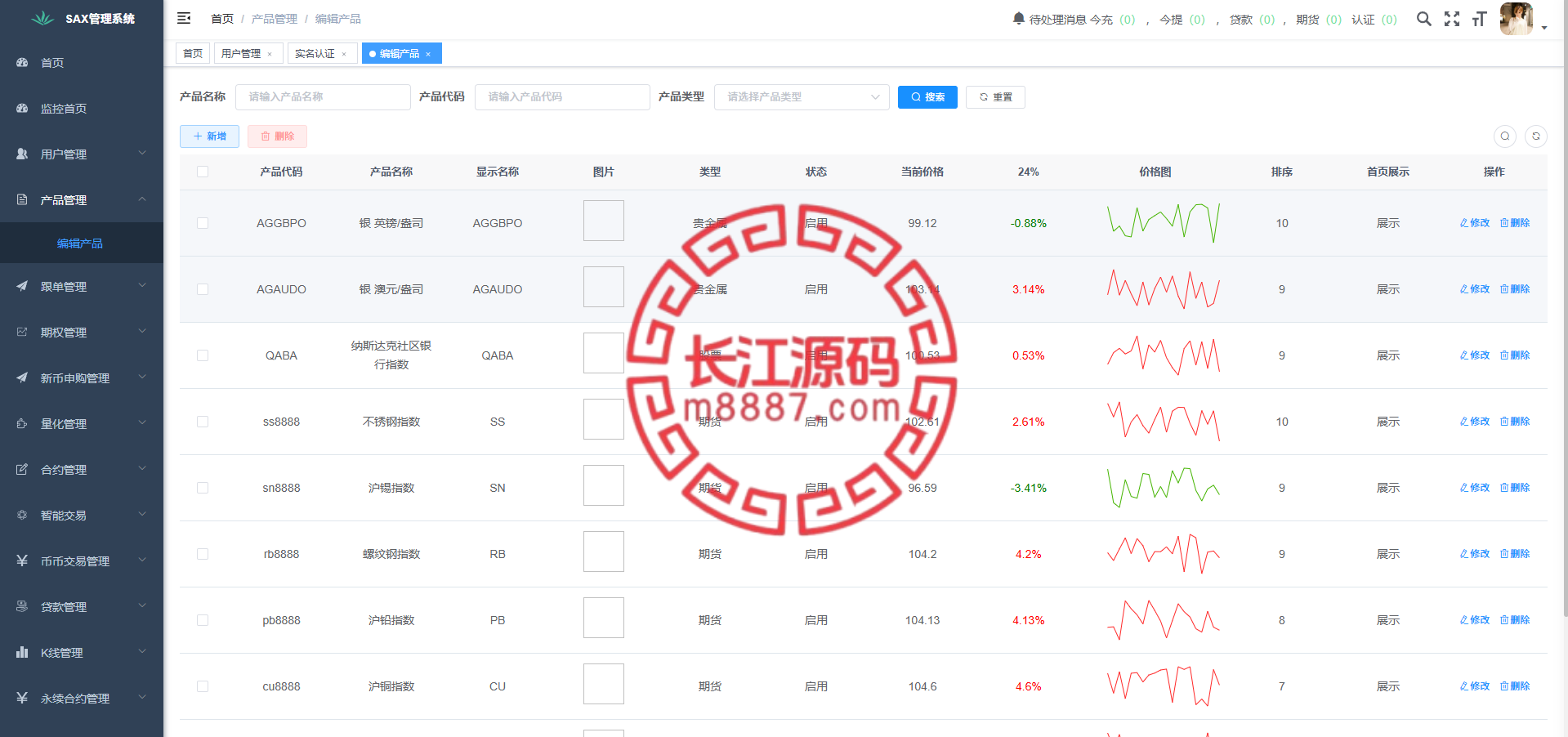Click the red 删除 button above table

click(277, 136)
